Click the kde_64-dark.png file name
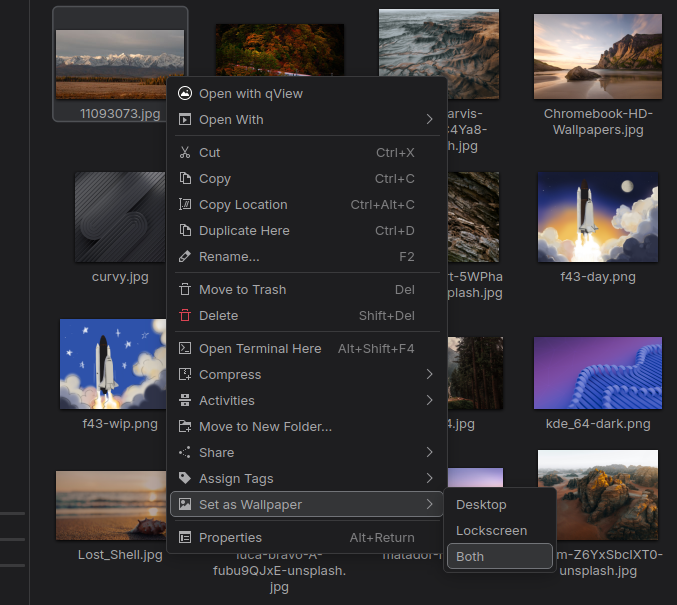 [598, 424]
